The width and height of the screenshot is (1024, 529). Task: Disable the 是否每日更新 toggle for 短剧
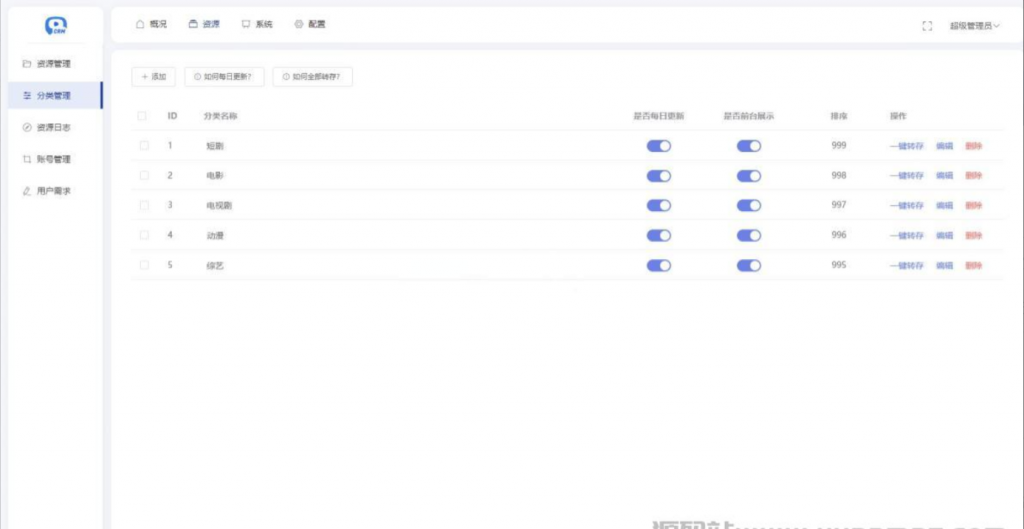click(659, 146)
